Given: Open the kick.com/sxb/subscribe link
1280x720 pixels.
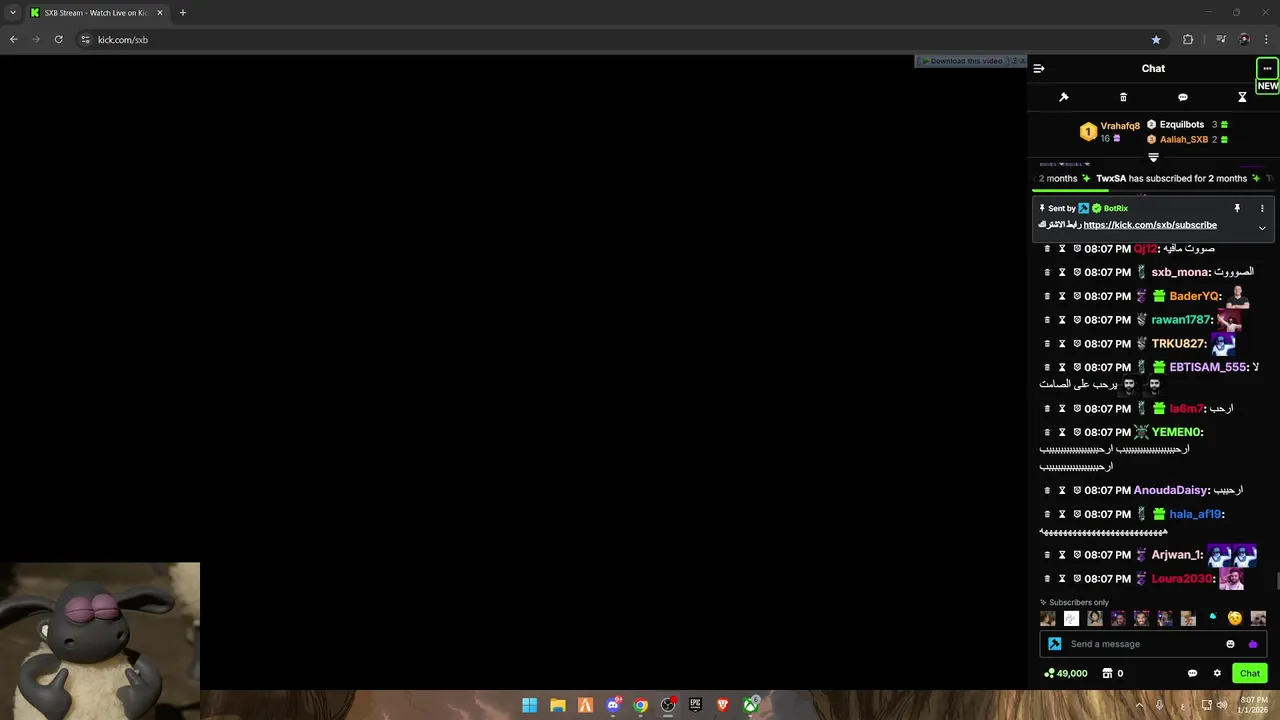Looking at the screenshot, I should coord(1150,225).
